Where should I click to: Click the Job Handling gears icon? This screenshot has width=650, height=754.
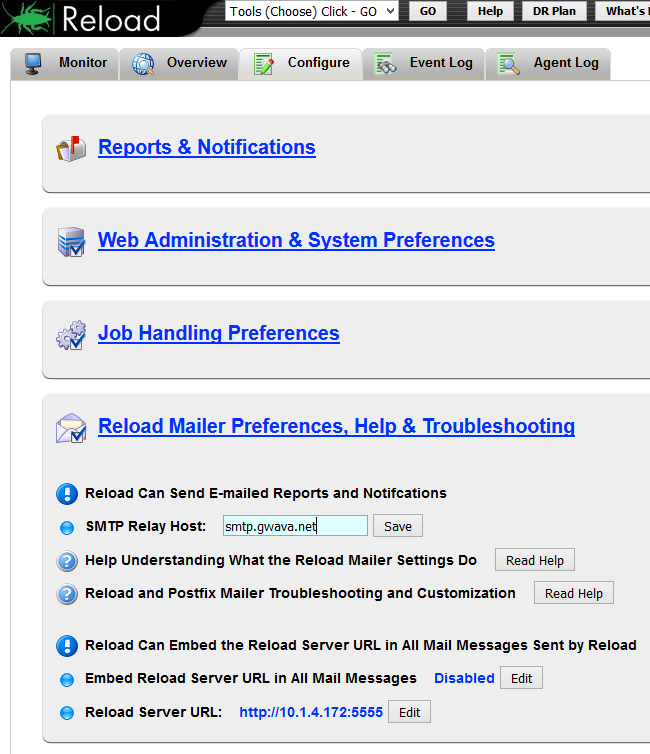pos(71,335)
